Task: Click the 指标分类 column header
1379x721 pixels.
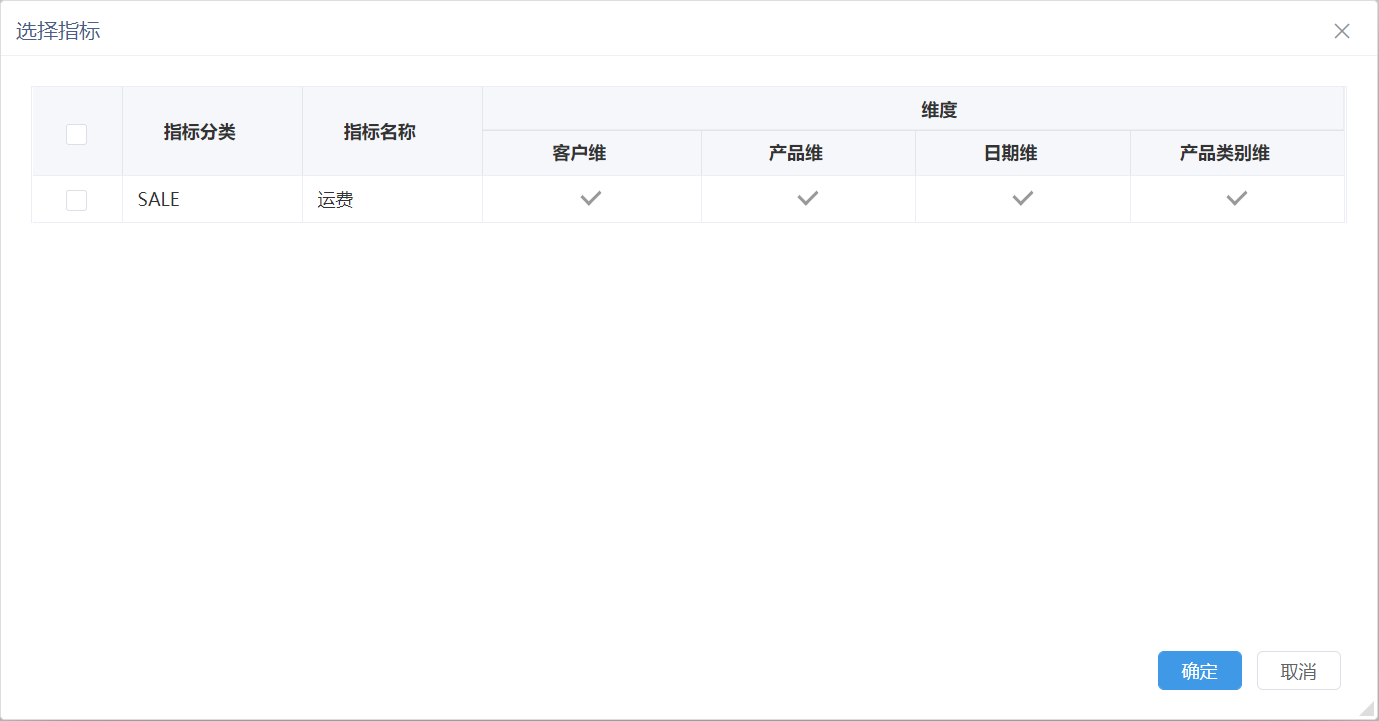Action: pos(212,132)
